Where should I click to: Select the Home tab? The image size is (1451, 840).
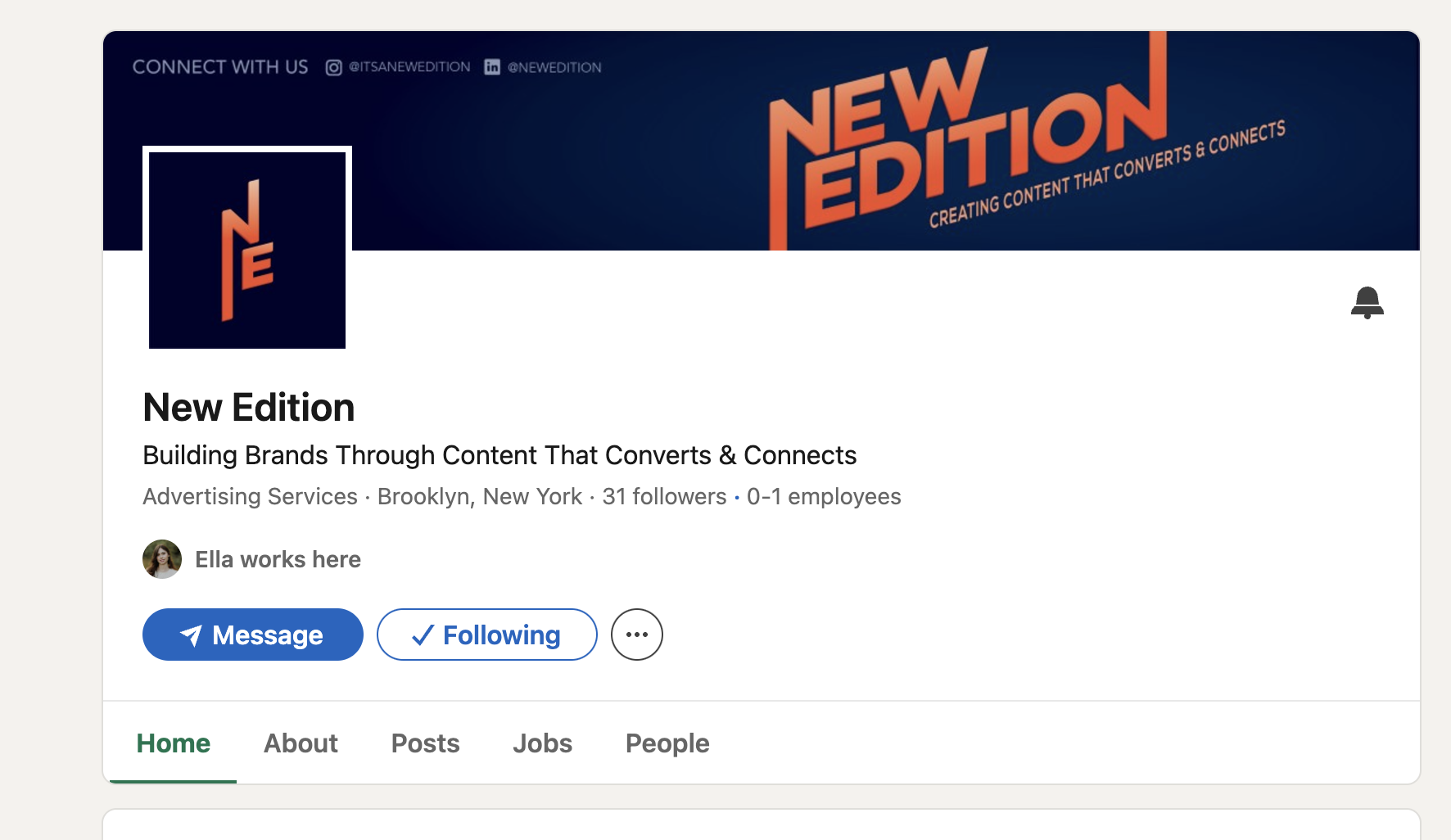point(173,743)
